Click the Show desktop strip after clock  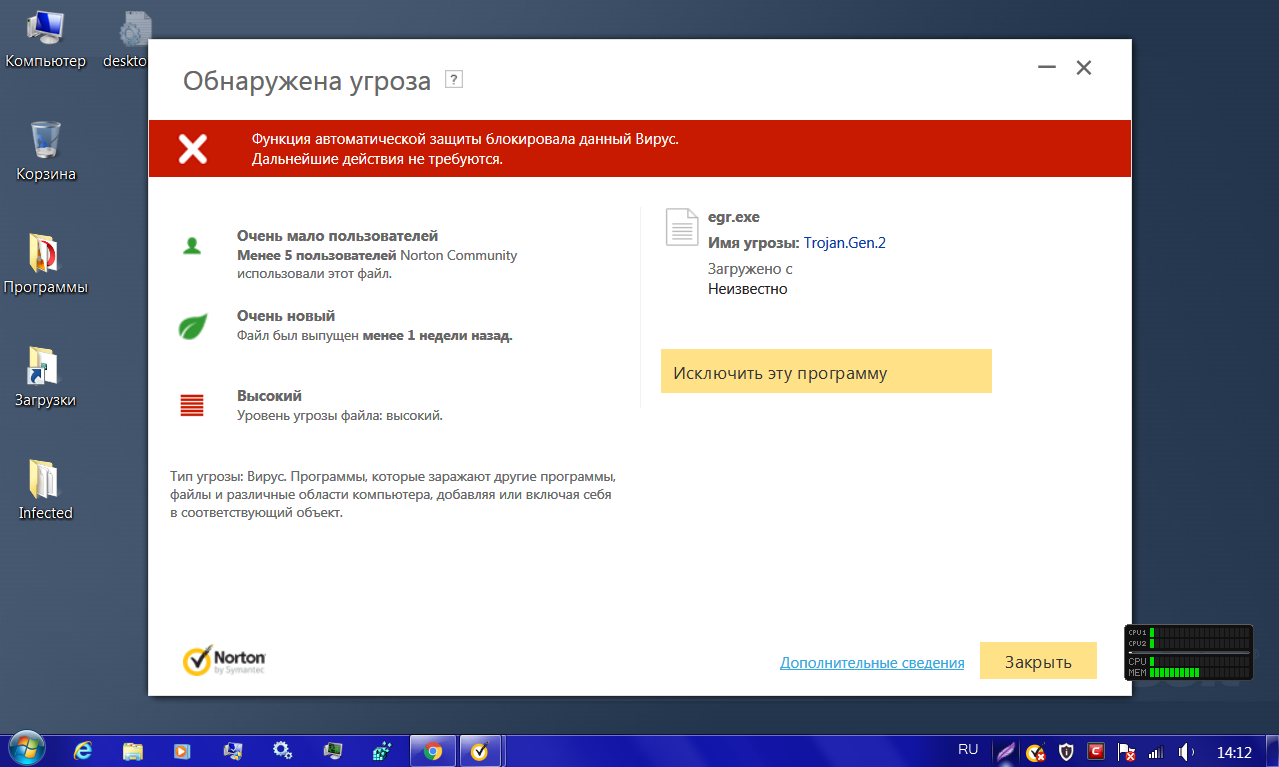[x=1272, y=751]
